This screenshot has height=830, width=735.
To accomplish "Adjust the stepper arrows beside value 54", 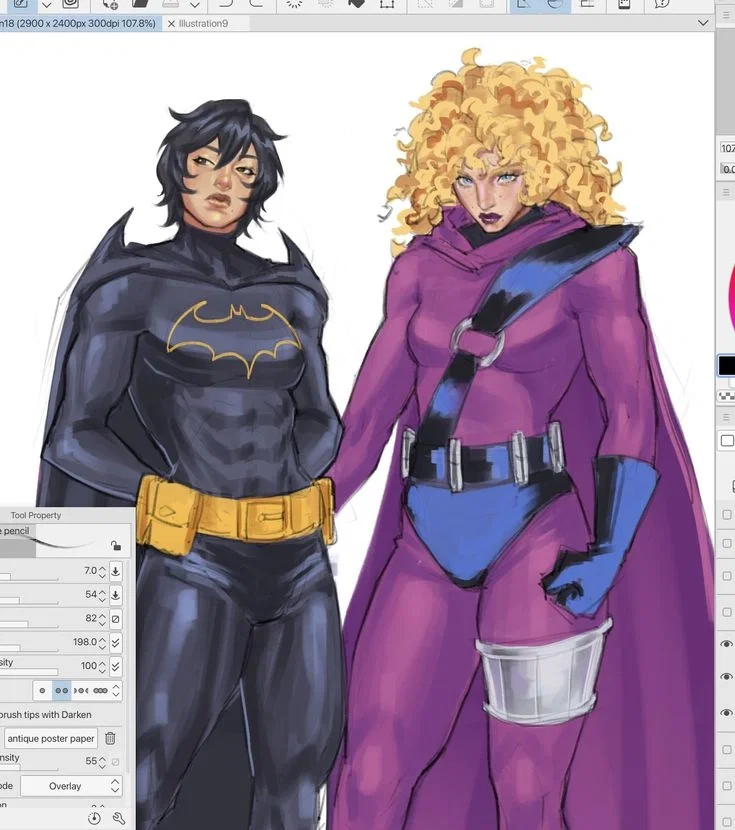I will tap(102, 595).
